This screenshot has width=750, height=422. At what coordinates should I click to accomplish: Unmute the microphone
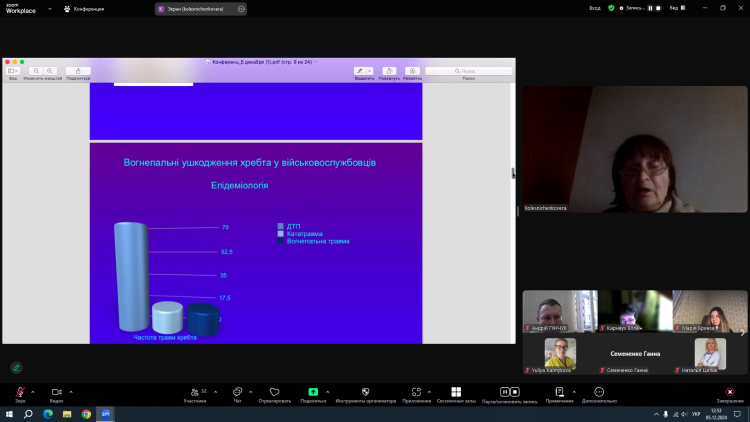19,392
